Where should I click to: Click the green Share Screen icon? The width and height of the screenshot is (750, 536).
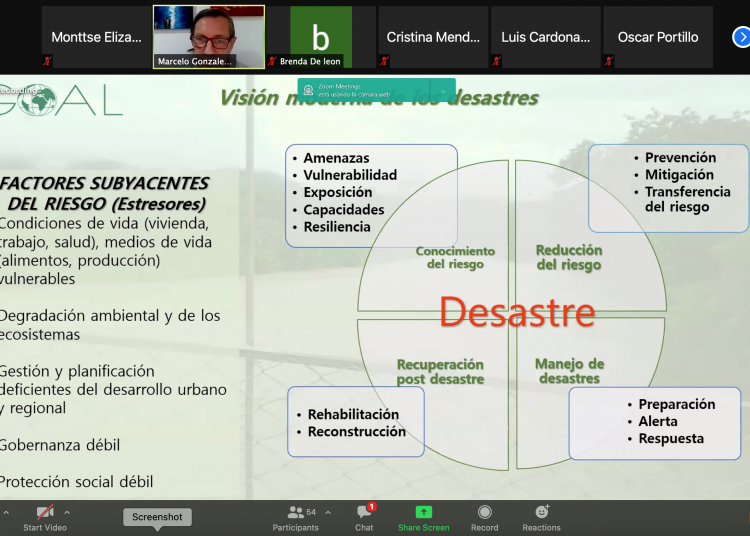click(x=423, y=512)
